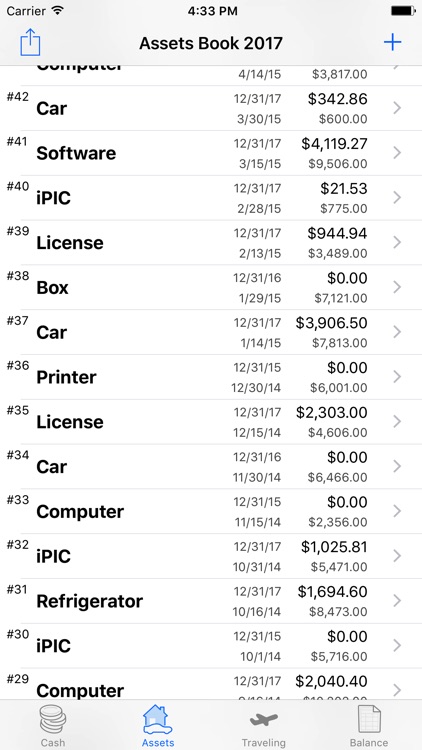Open chevron on #36 Printer row
The height and width of the screenshot is (750, 422).
397,377
